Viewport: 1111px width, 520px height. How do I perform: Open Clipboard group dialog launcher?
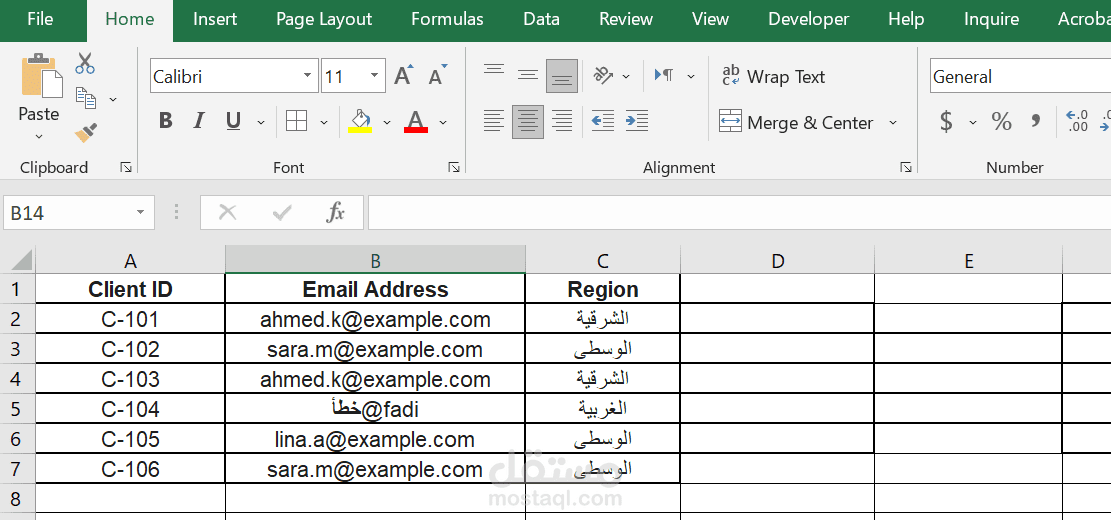click(x=126, y=167)
